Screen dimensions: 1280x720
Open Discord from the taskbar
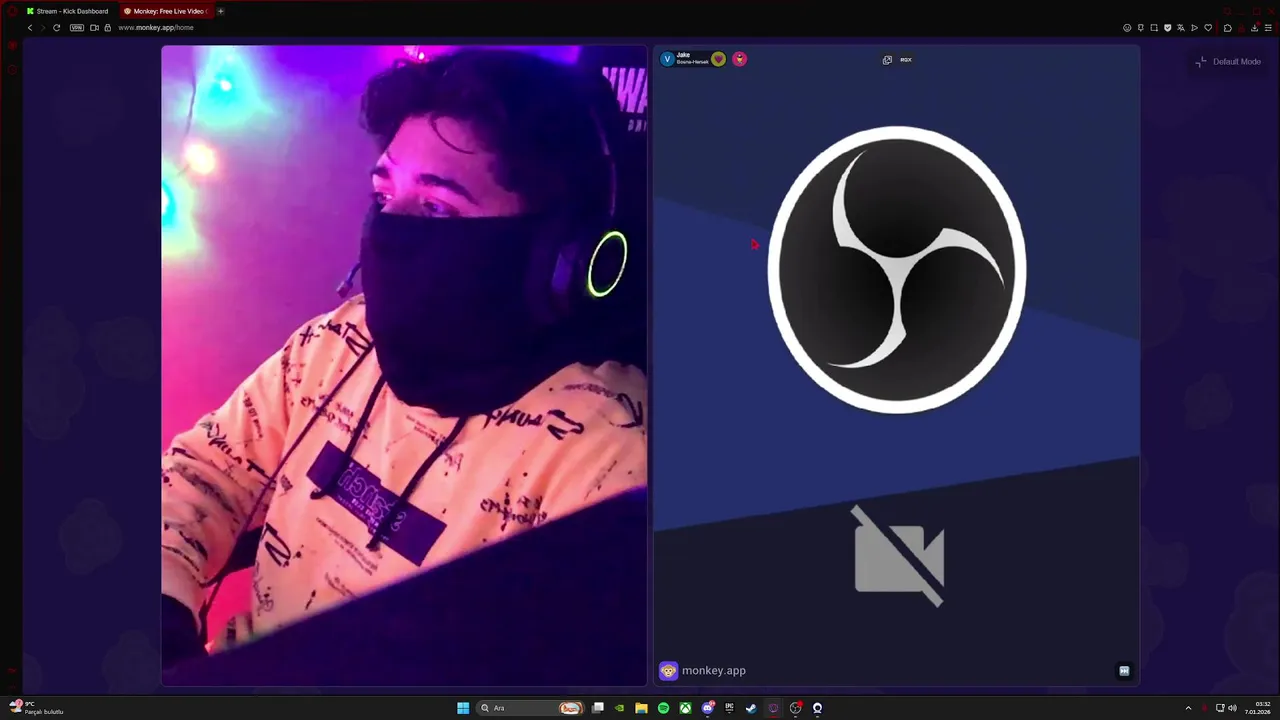(707, 708)
